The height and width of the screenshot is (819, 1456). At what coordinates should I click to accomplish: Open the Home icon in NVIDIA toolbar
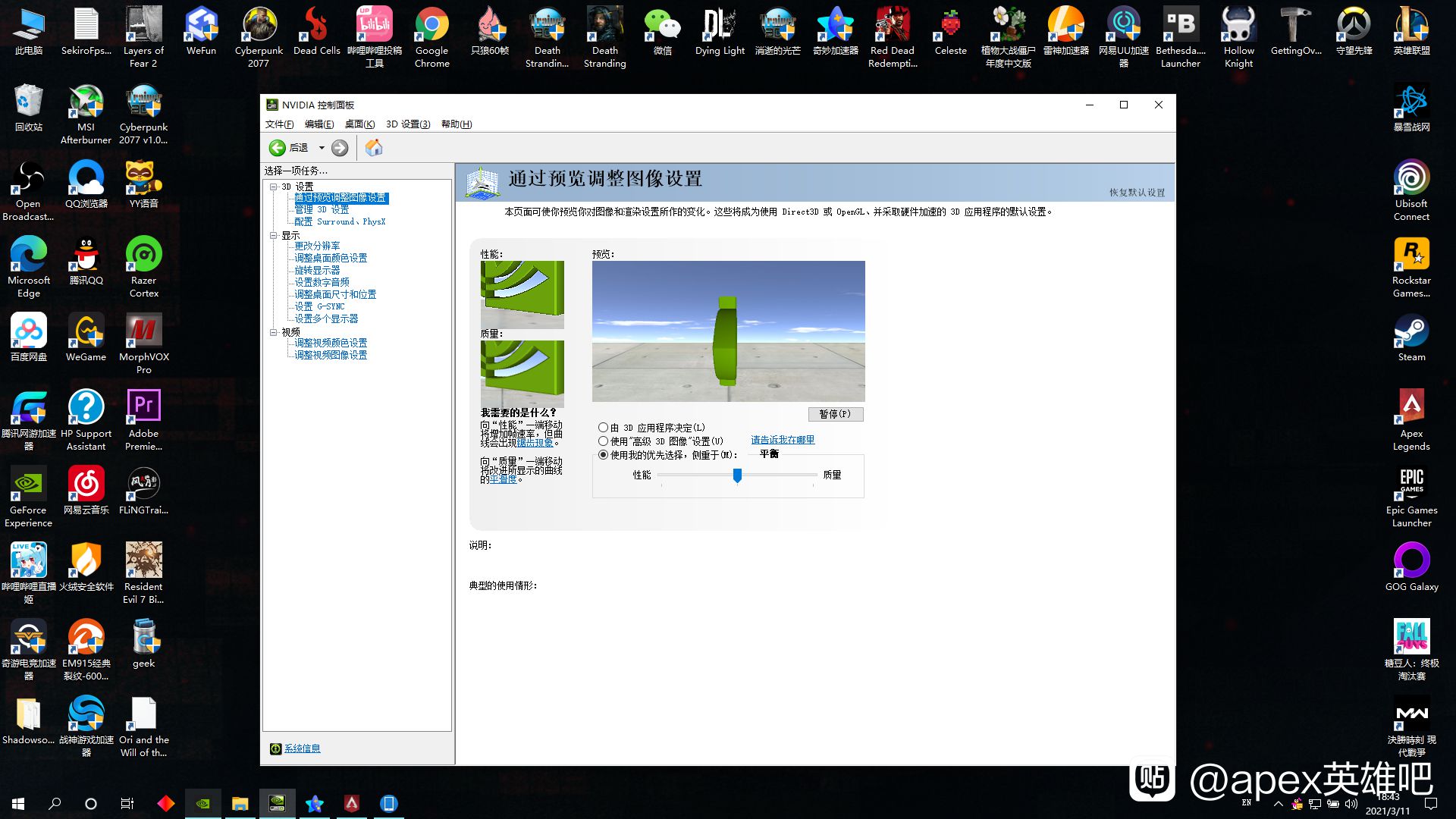374,148
